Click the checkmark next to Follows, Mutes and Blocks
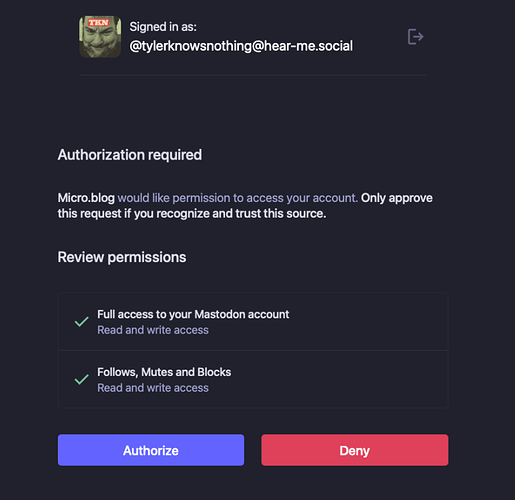This screenshot has height=500, width=515. click(x=81, y=379)
